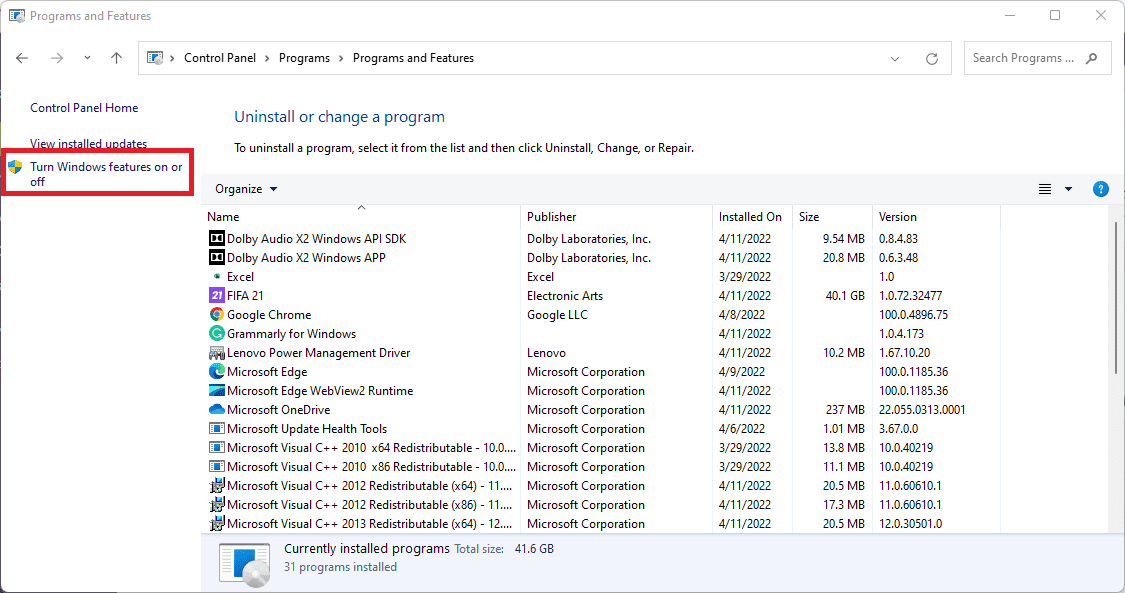Click the 4/8/2022 install date
1125x593 pixels.
pyautogui.click(x=742, y=315)
